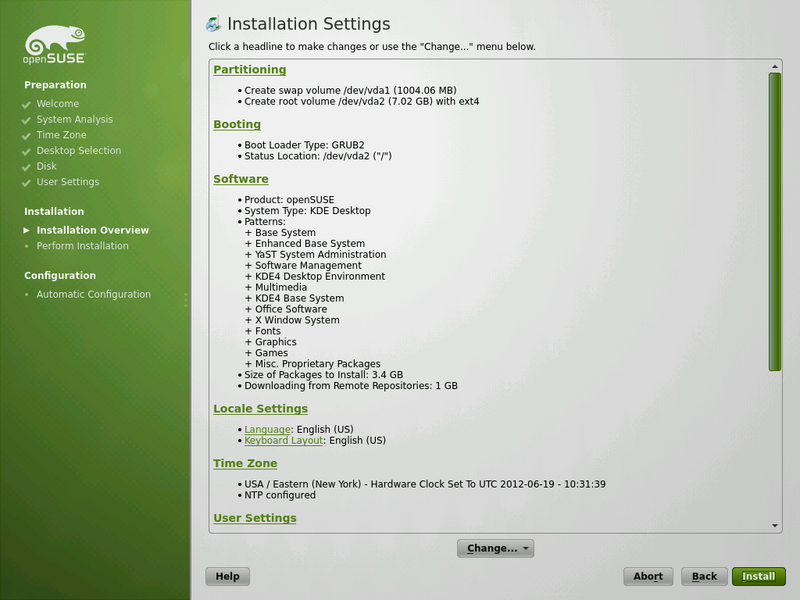This screenshot has width=800, height=600.
Task: Click 'Create swap volume /dev/vda1' line
Action: [350, 90]
